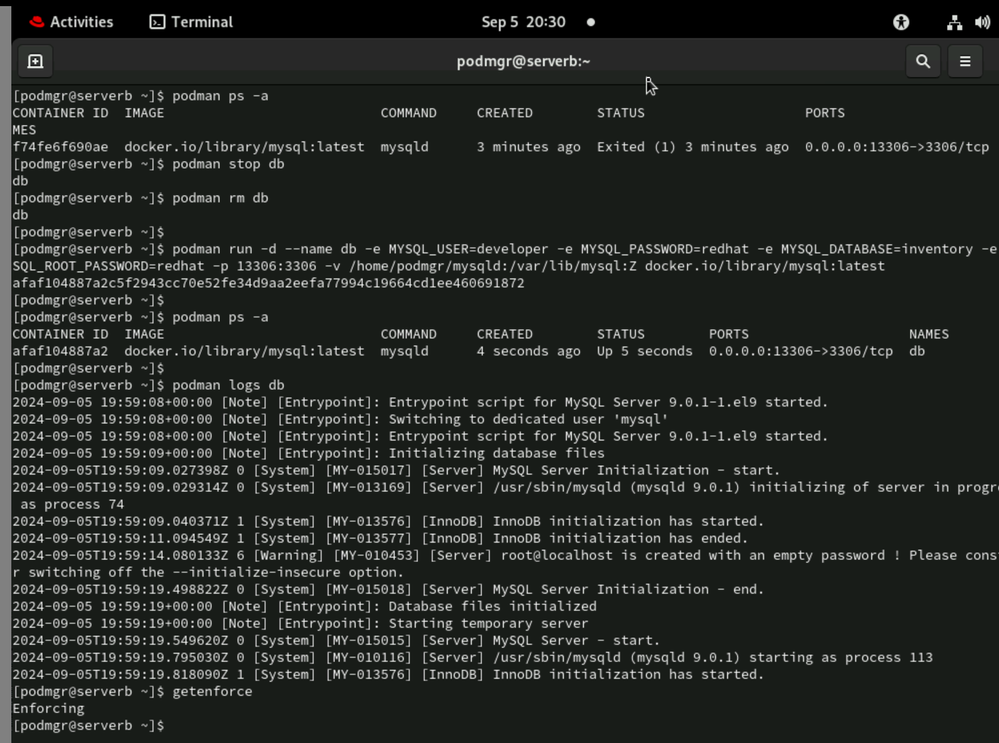Open the clock showing Sep 5 20:30
The width and height of the screenshot is (999, 743).
523,22
